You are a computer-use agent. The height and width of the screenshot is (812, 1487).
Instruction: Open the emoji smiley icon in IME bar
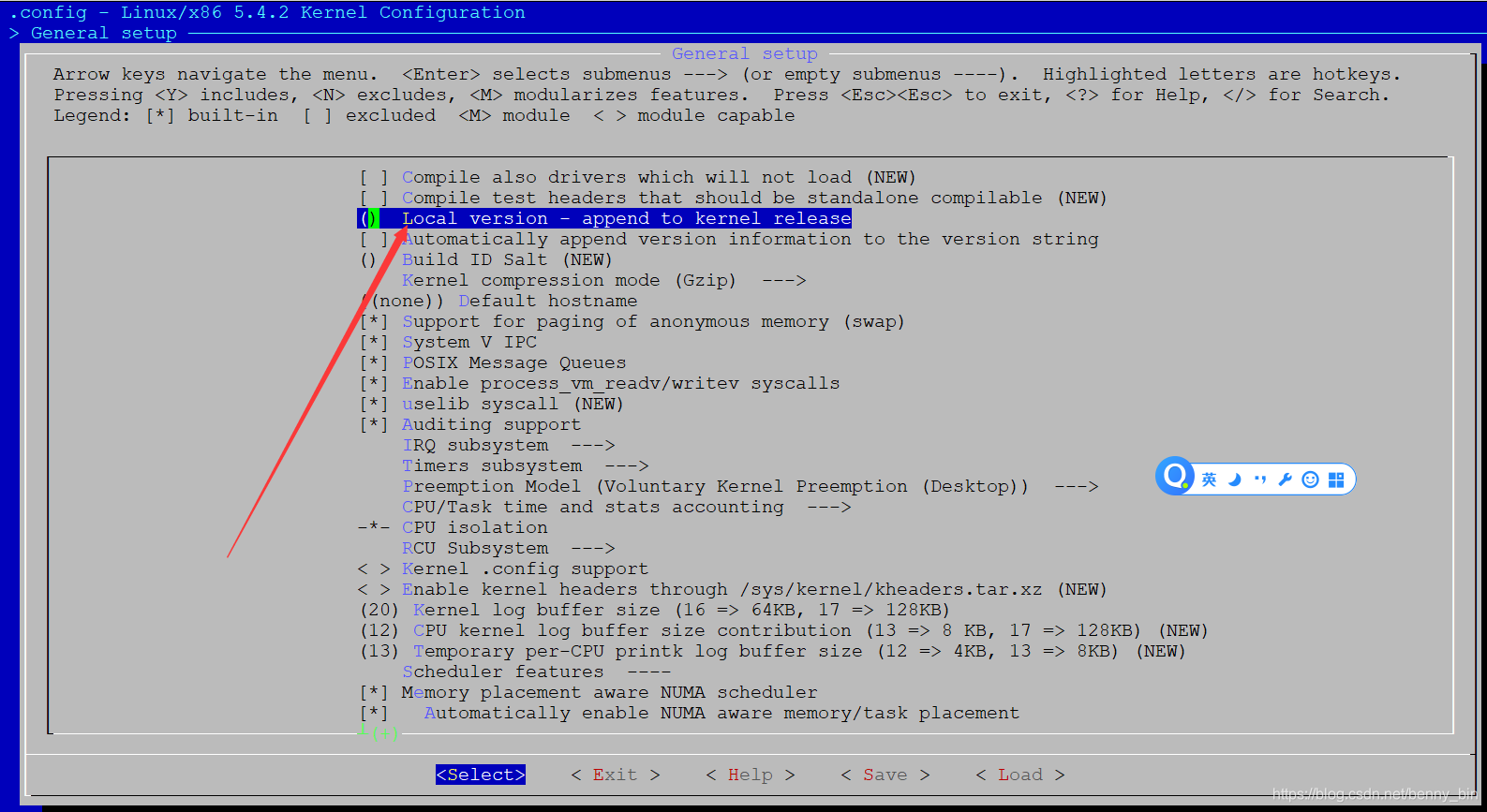click(1311, 480)
